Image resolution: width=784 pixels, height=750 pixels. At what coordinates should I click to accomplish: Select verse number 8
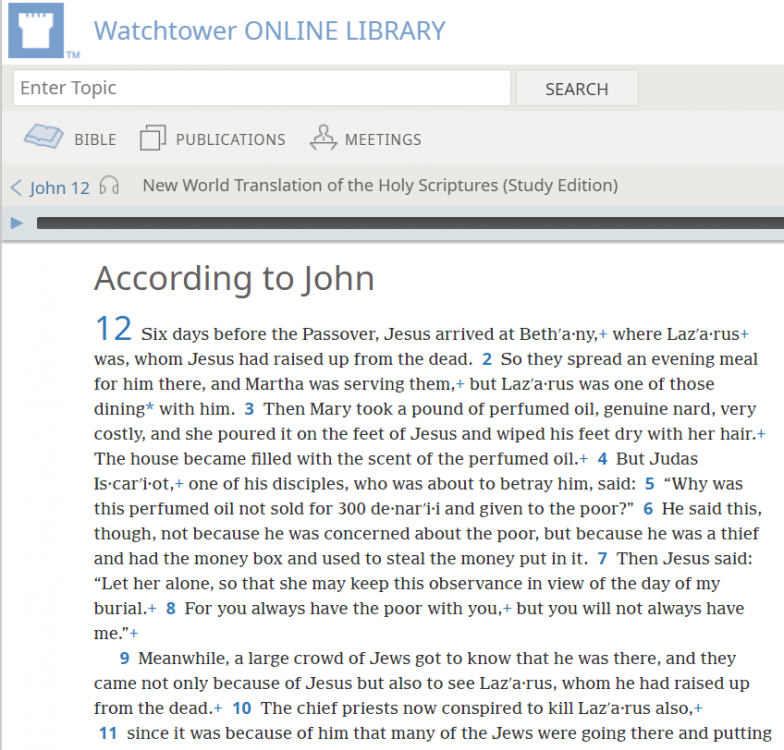pyautogui.click(x=170, y=608)
